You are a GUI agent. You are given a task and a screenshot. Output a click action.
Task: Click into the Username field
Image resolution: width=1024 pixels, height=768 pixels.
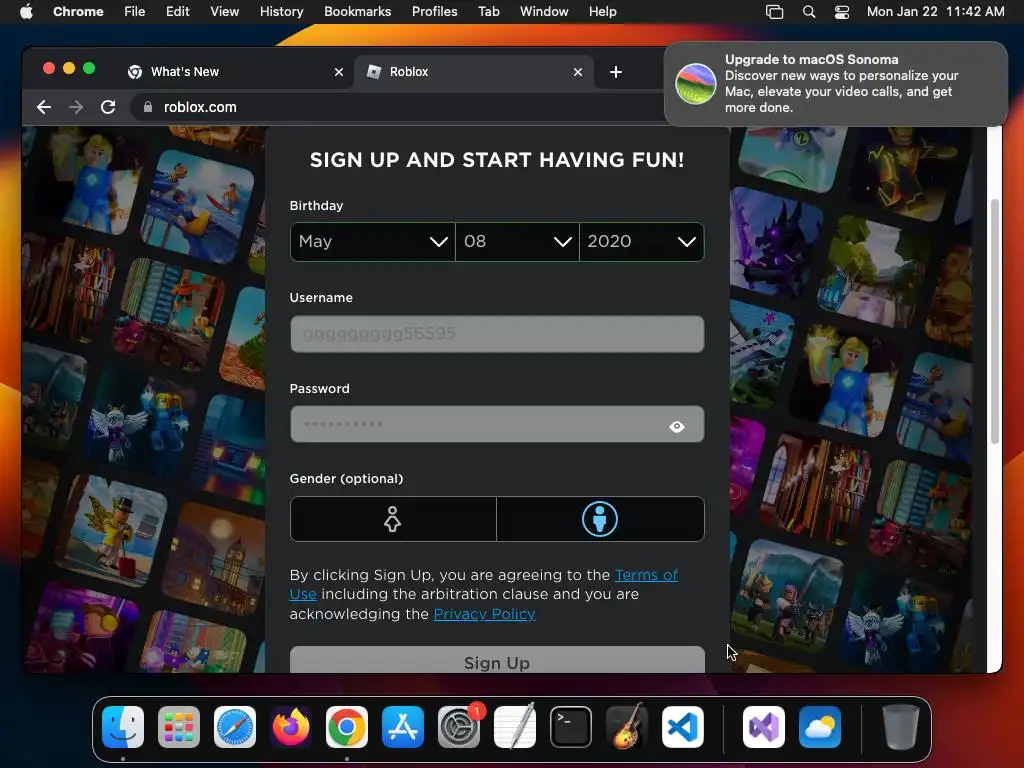click(497, 334)
